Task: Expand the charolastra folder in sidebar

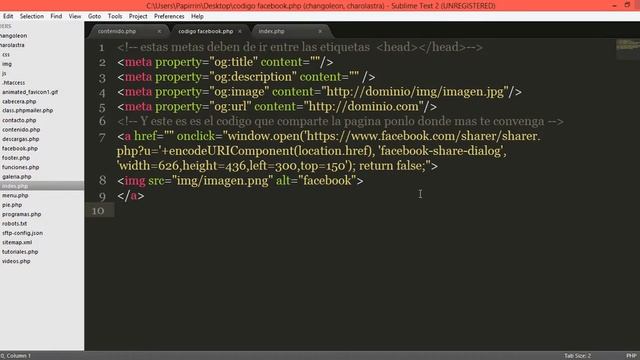Action: 12,45
